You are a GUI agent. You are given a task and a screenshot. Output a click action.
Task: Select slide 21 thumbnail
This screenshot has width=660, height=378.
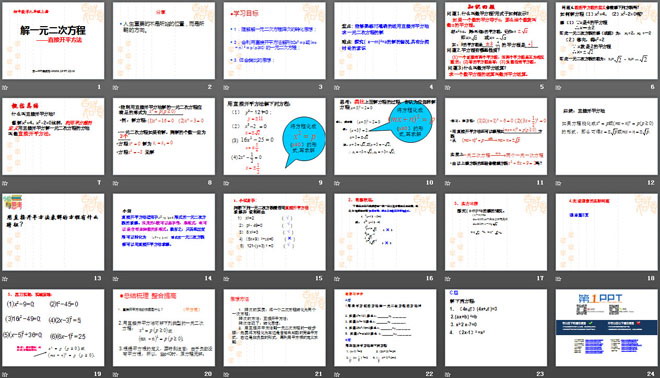coord(274,327)
